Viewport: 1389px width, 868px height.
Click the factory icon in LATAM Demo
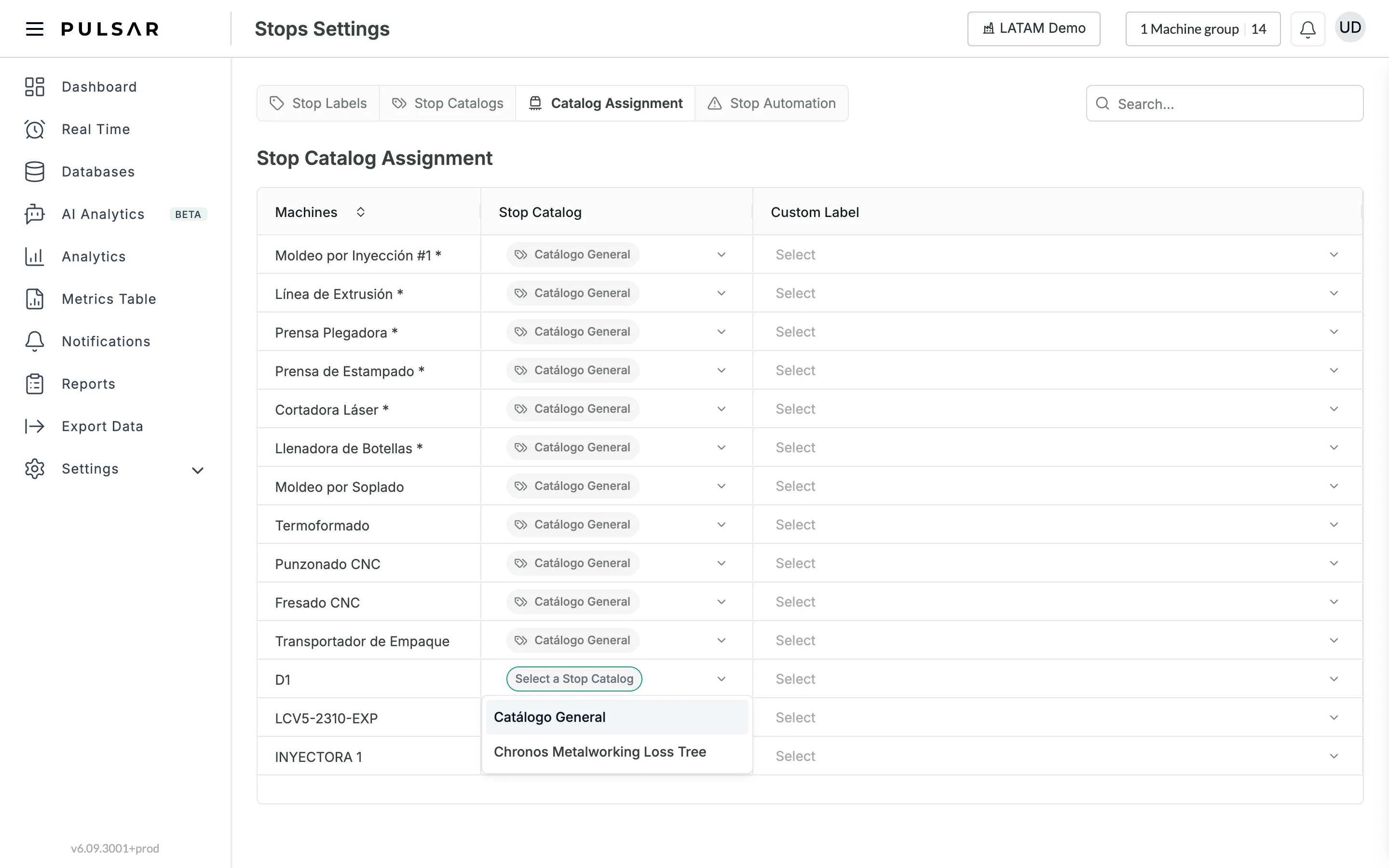click(988, 28)
